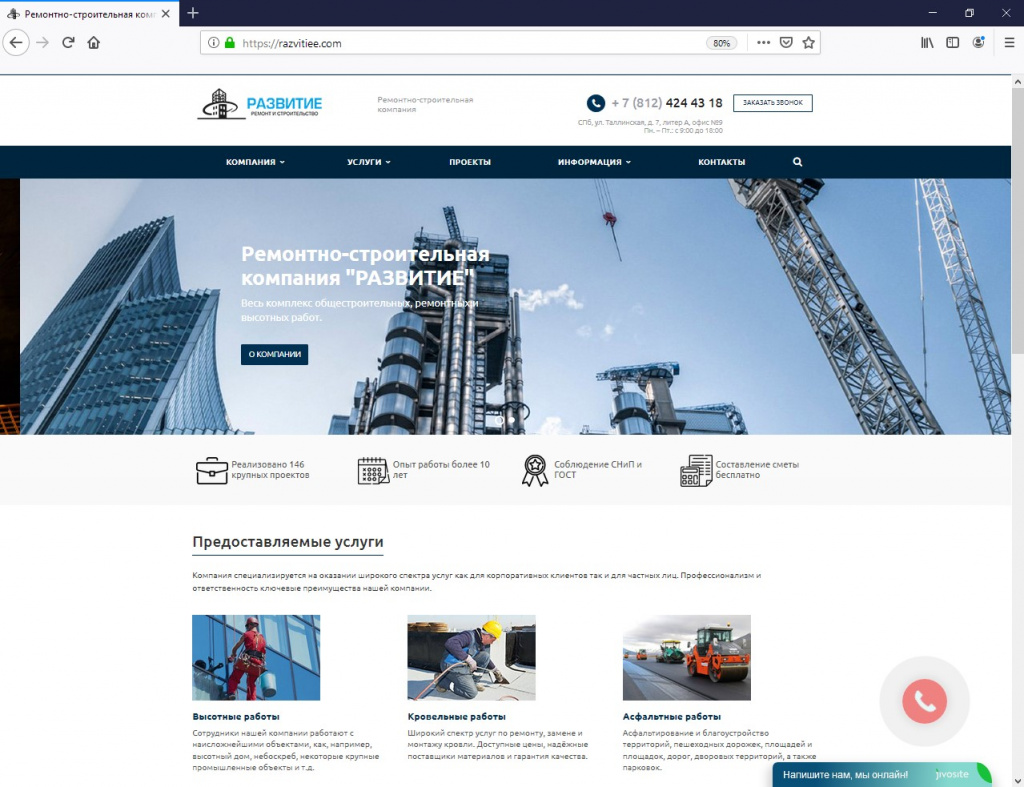Save page to Pocket icon

[x=786, y=43]
